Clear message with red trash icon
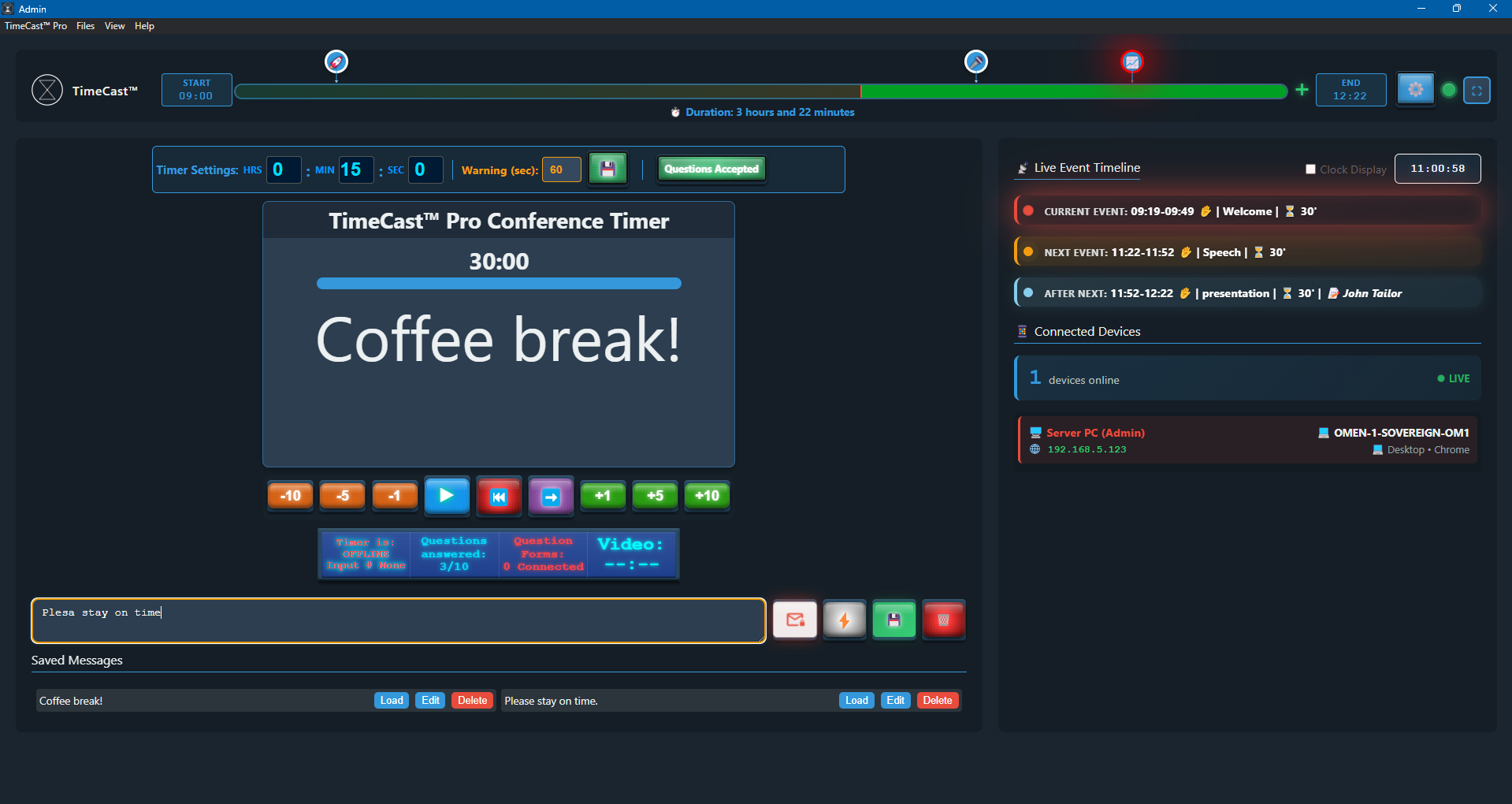Image resolution: width=1512 pixels, height=804 pixels. pos(943,620)
